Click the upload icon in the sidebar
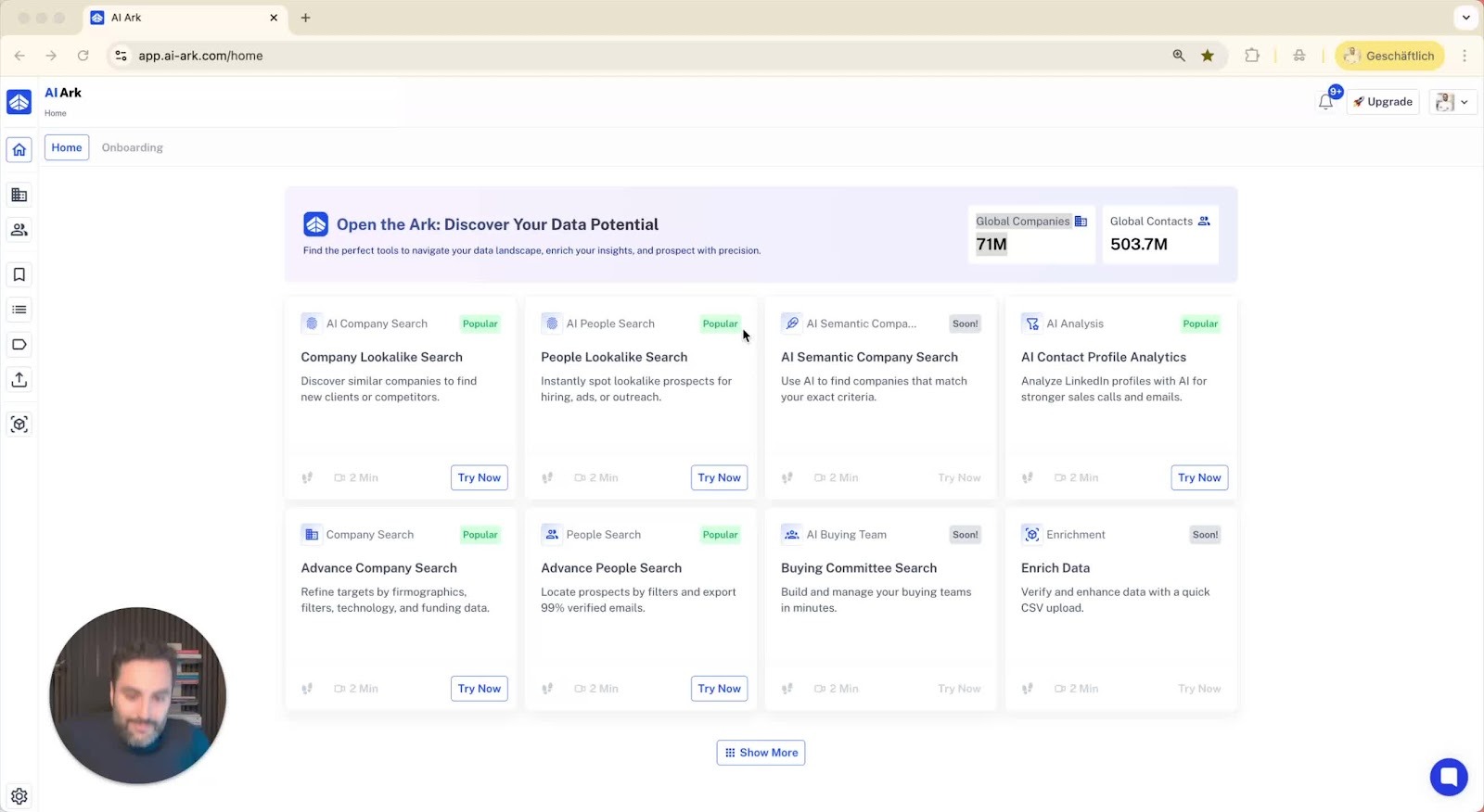Viewport: 1484px width, 812px height. [x=19, y=380]
